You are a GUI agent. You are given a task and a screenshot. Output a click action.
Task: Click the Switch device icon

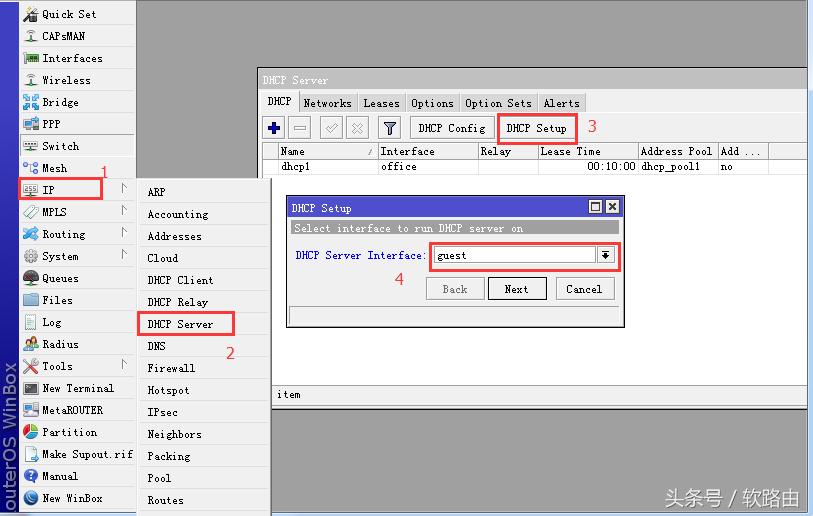point(31,146)
